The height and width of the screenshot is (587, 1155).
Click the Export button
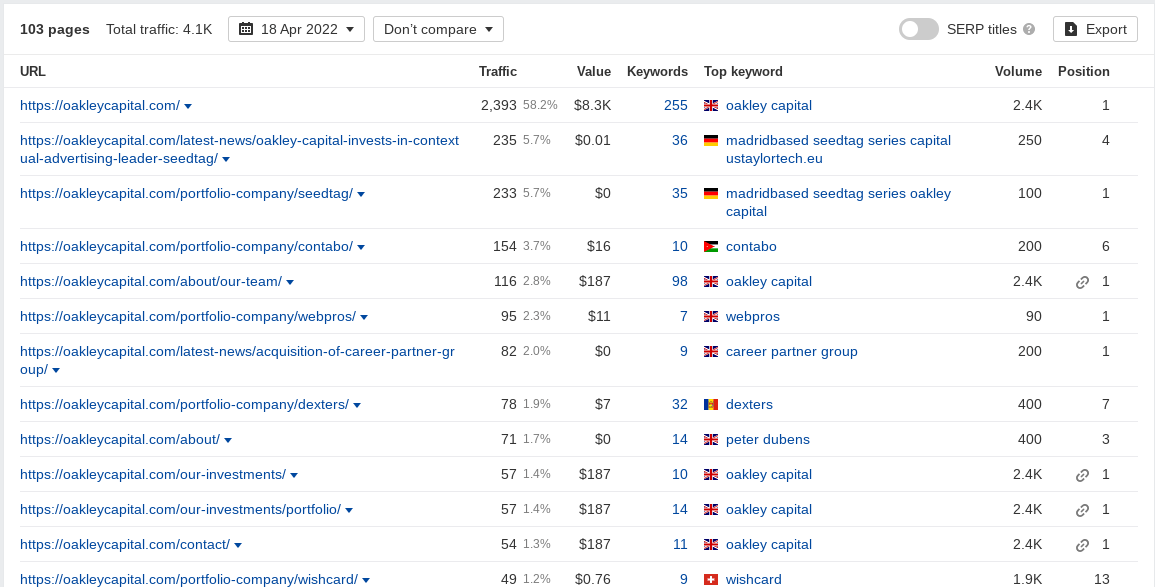(x=1095, y=29)
